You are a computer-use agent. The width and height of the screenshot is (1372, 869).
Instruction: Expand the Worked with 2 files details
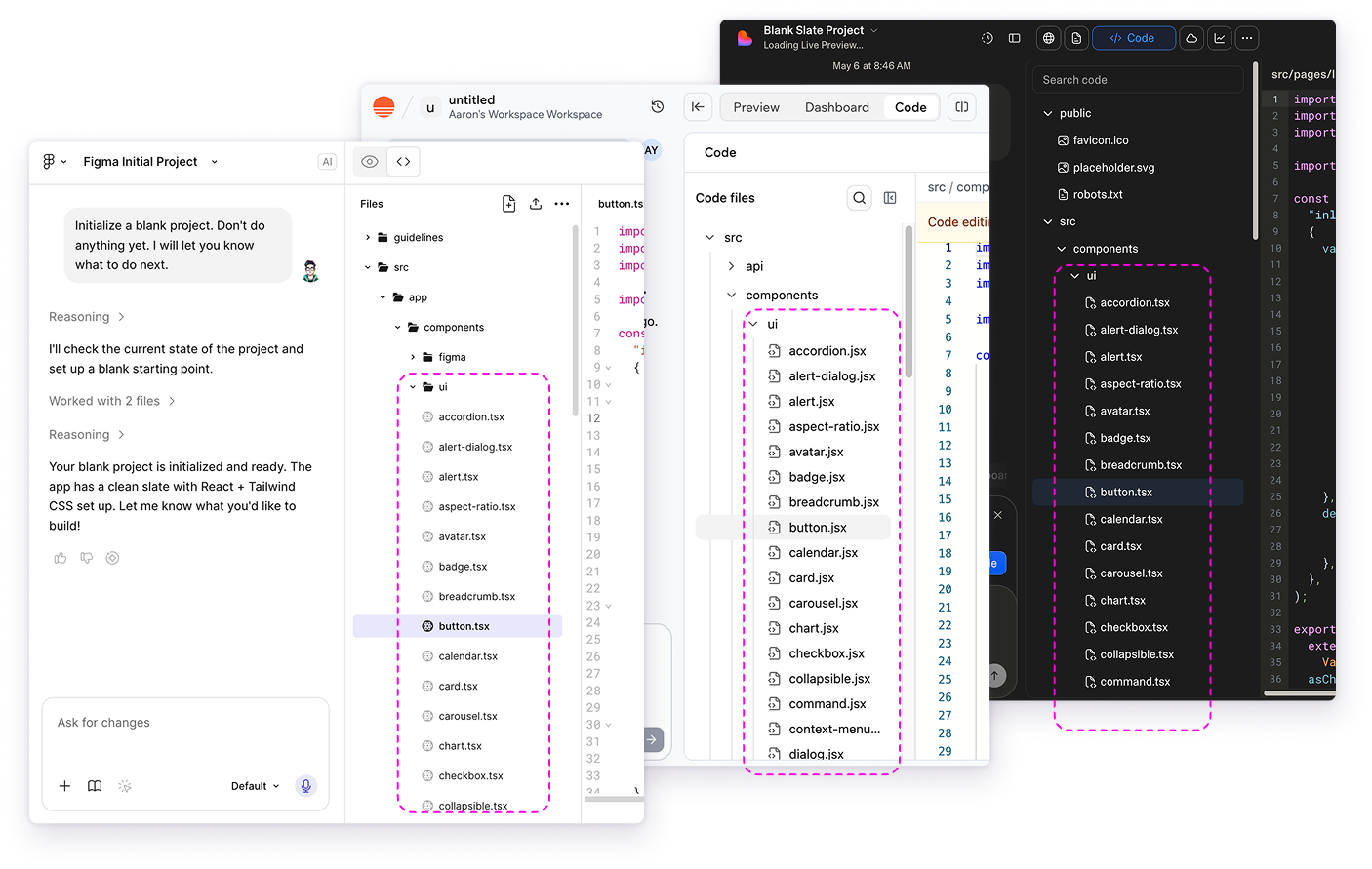click(112, 401)
